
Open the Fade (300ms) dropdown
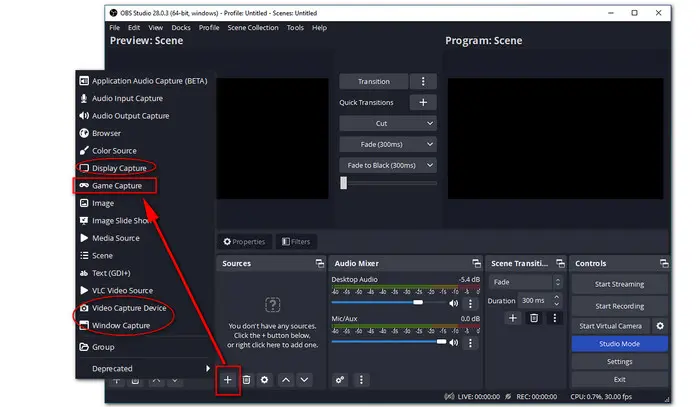tap(388, 144)
